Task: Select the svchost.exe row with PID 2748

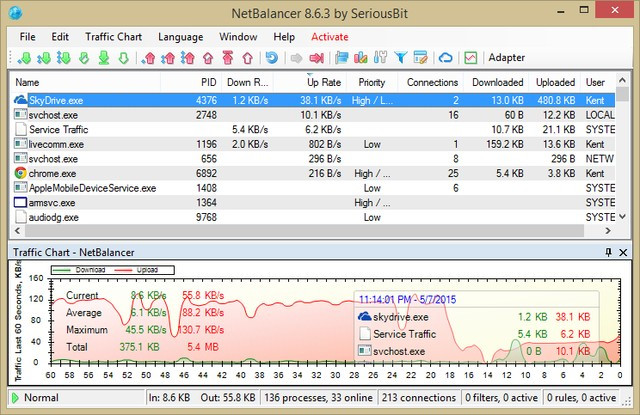Action: point(313,115)
